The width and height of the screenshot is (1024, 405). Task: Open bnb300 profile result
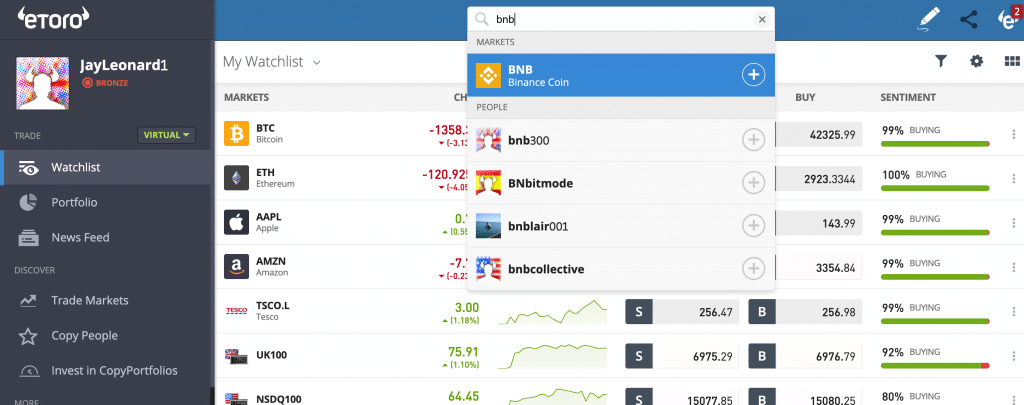coord(620,140)
